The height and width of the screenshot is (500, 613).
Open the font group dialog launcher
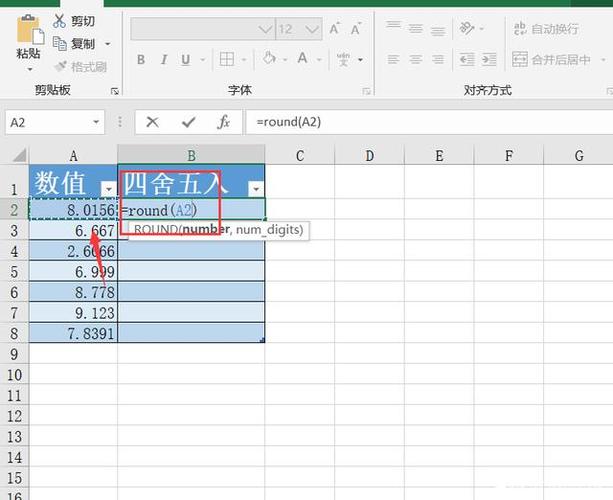click(x=366, y=91)
